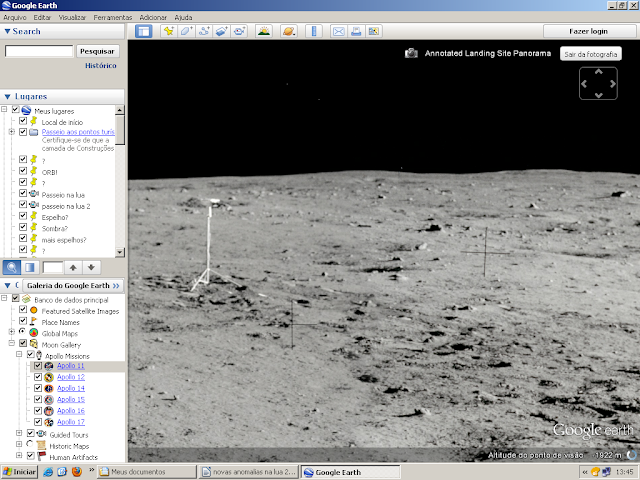
Task: Collapse the Lugares panel triangle
Action: [x=7, y=97]
